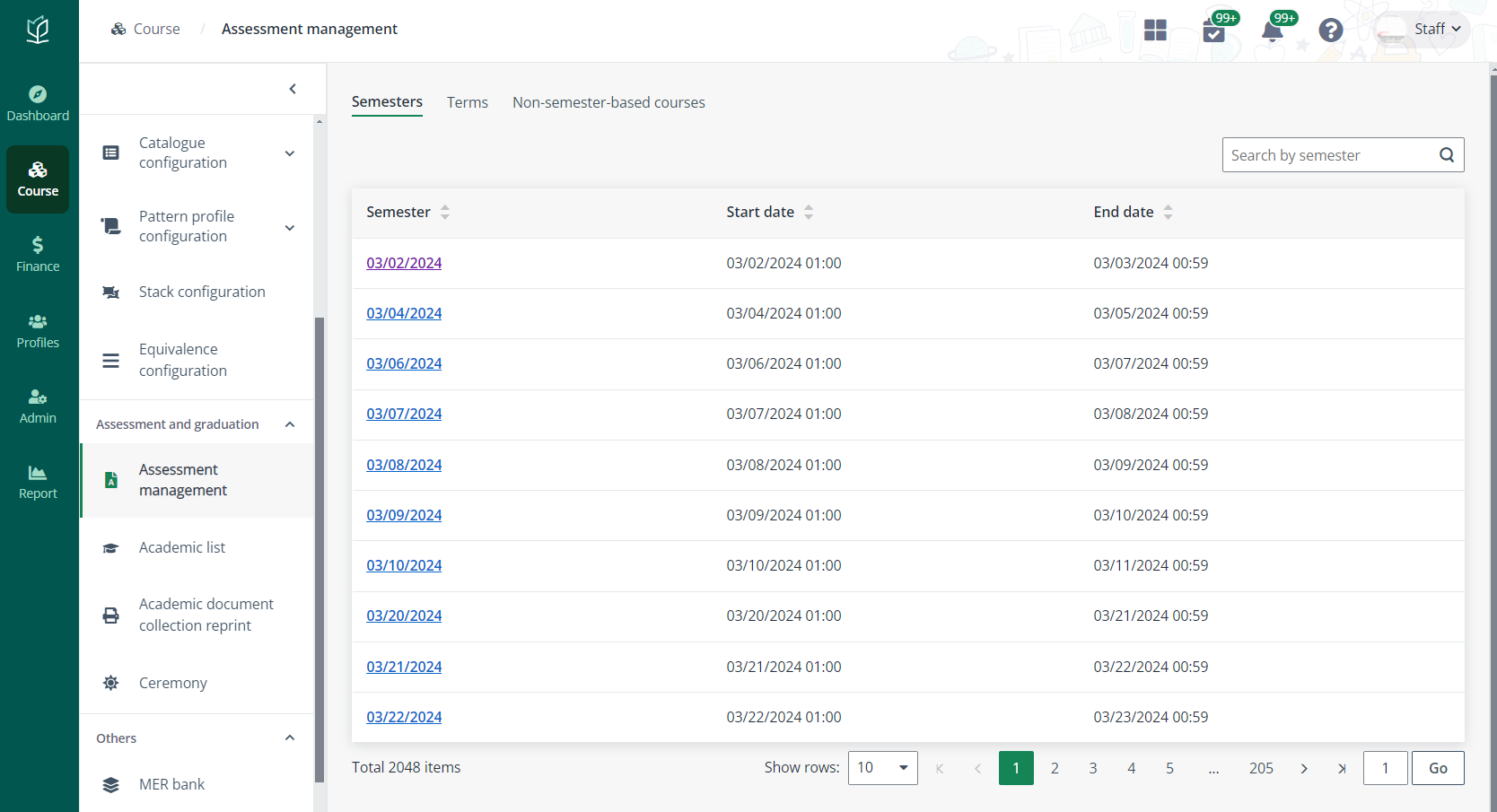Collapse the sidebar with left chevron
This screenshot has height=812, width=1497.
(293, 89)
